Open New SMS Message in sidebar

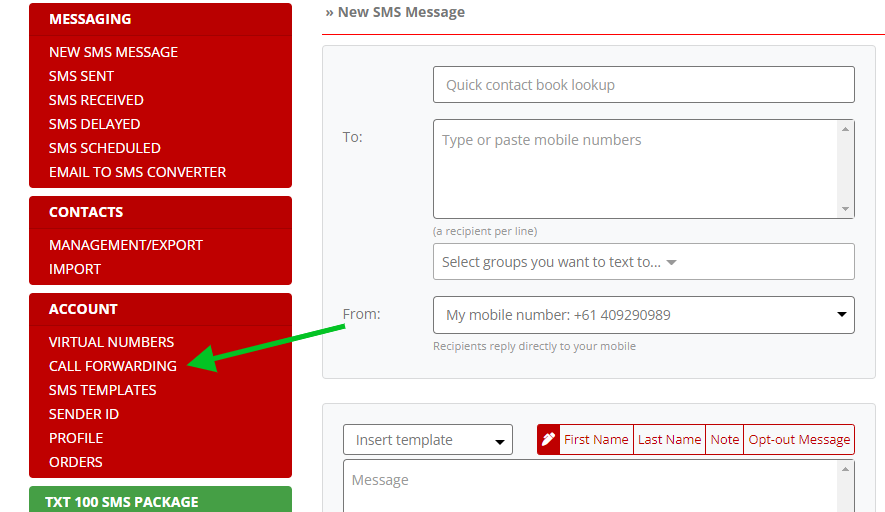pyautogui.click(x=113, y=52)
